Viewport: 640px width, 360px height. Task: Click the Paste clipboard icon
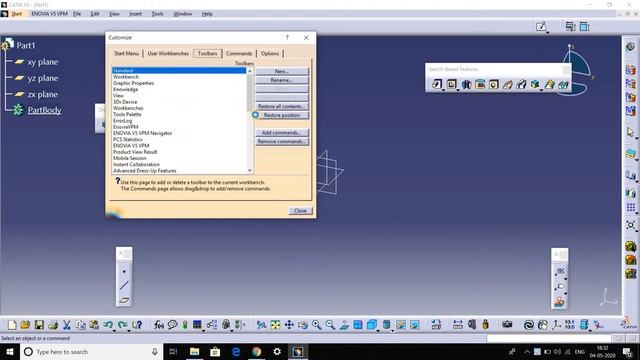[94, 325]
